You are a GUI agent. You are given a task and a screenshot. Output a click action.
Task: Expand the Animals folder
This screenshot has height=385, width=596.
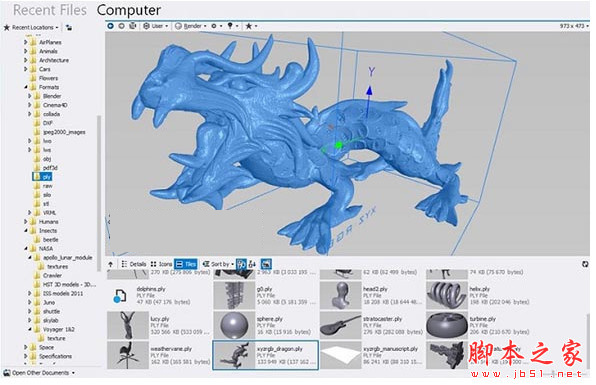[25, 51]
